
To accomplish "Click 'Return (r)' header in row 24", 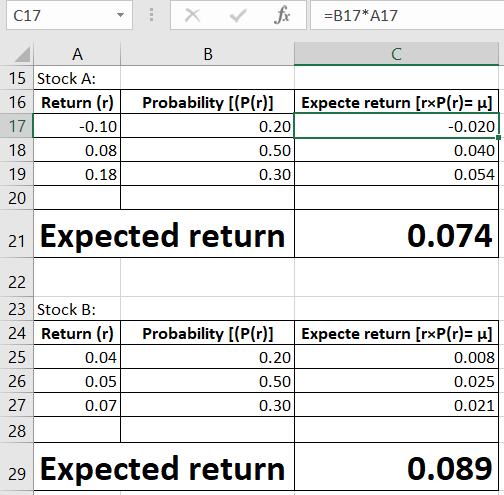I will coord(77,333).
